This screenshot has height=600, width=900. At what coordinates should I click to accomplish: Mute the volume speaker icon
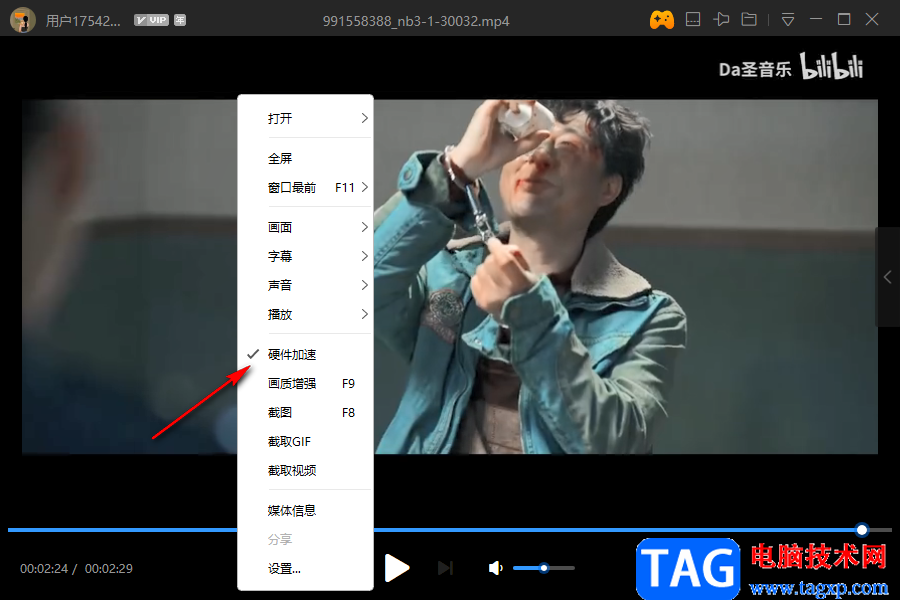tap(495, 568)
